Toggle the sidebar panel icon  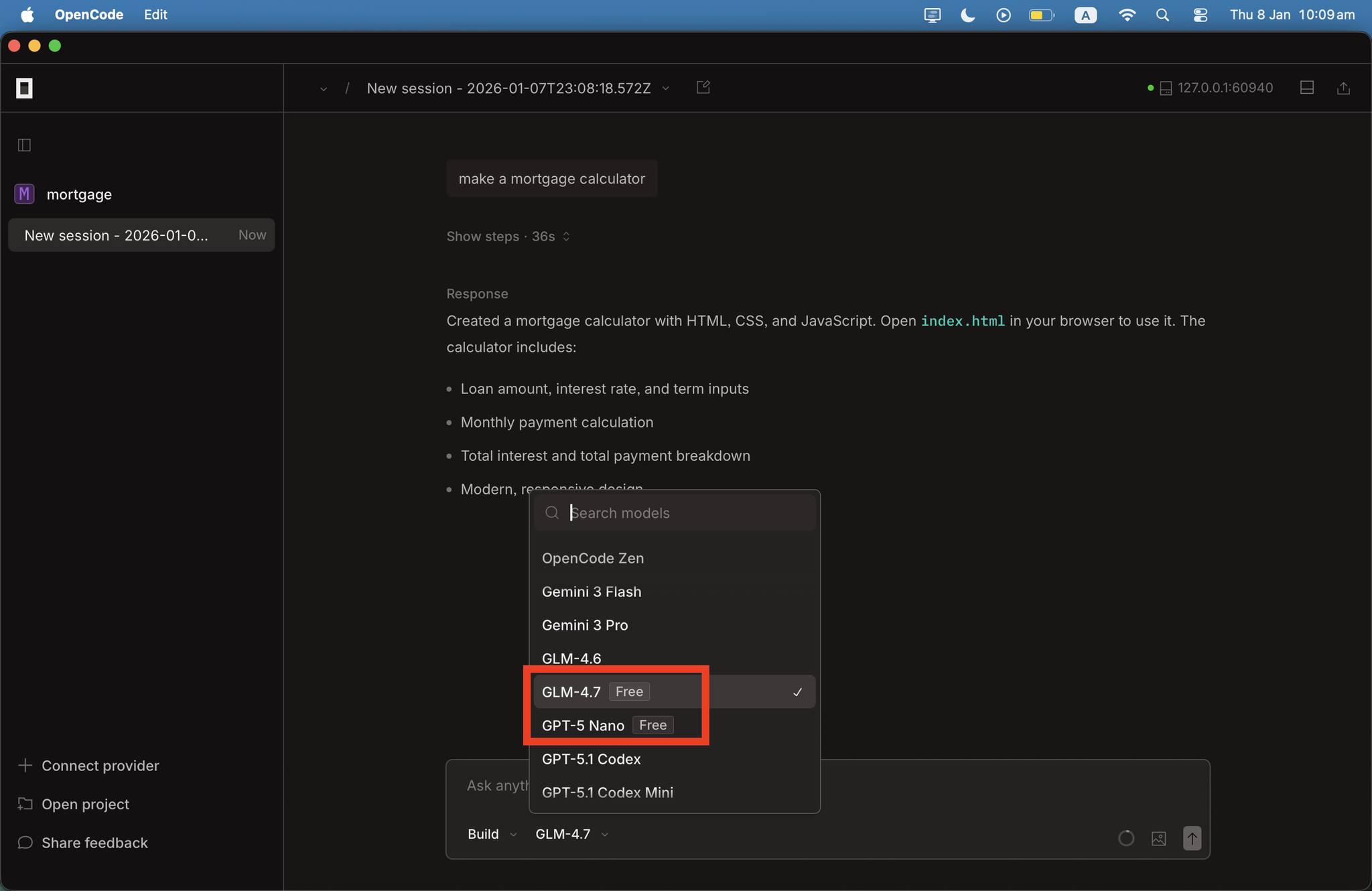(x=24, y=145)
